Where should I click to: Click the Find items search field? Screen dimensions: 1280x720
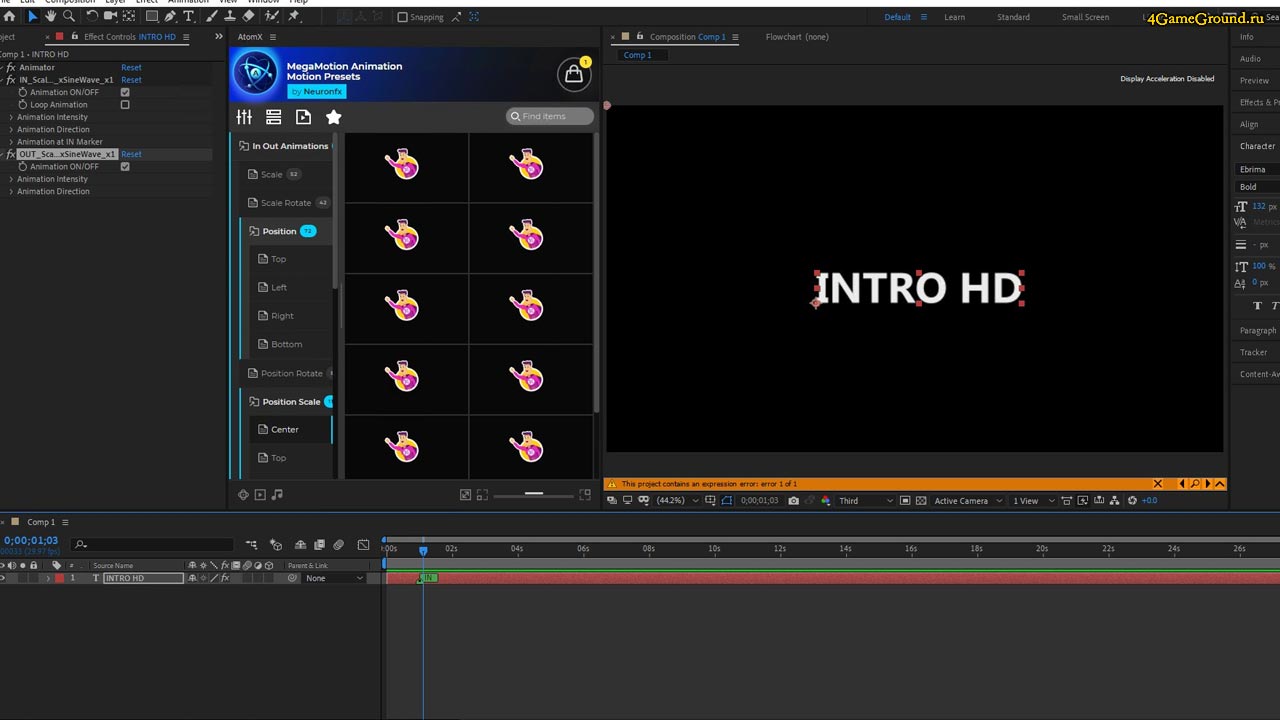click(x=551, y=116)
